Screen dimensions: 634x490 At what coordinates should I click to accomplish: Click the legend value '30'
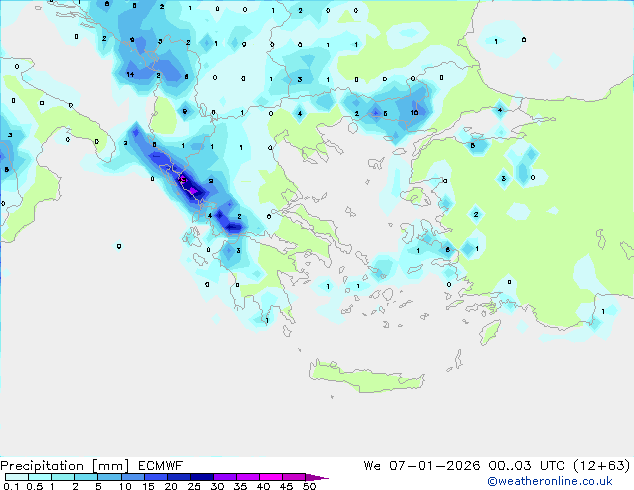[217, 486]
